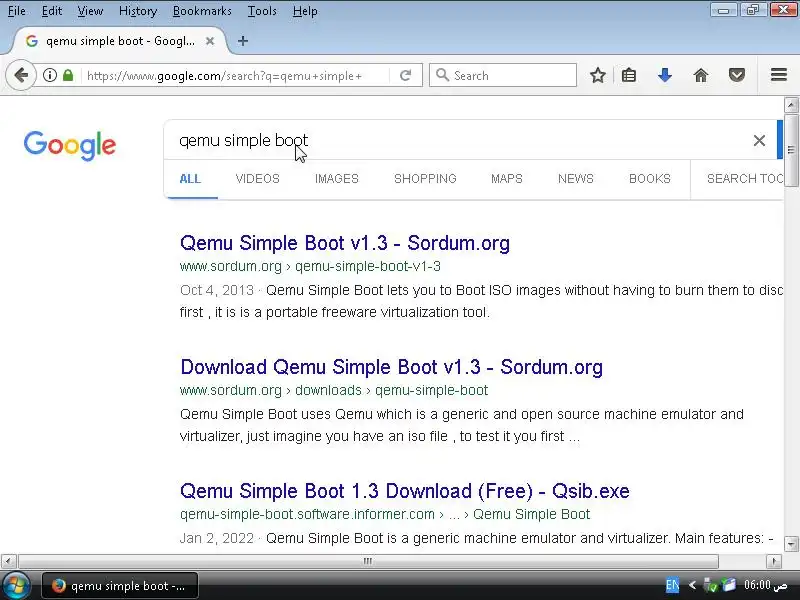Switch to BOOKS results tab
Viewport: 800px width, 600px height.
pyautogui.click(x=649, y=179)
